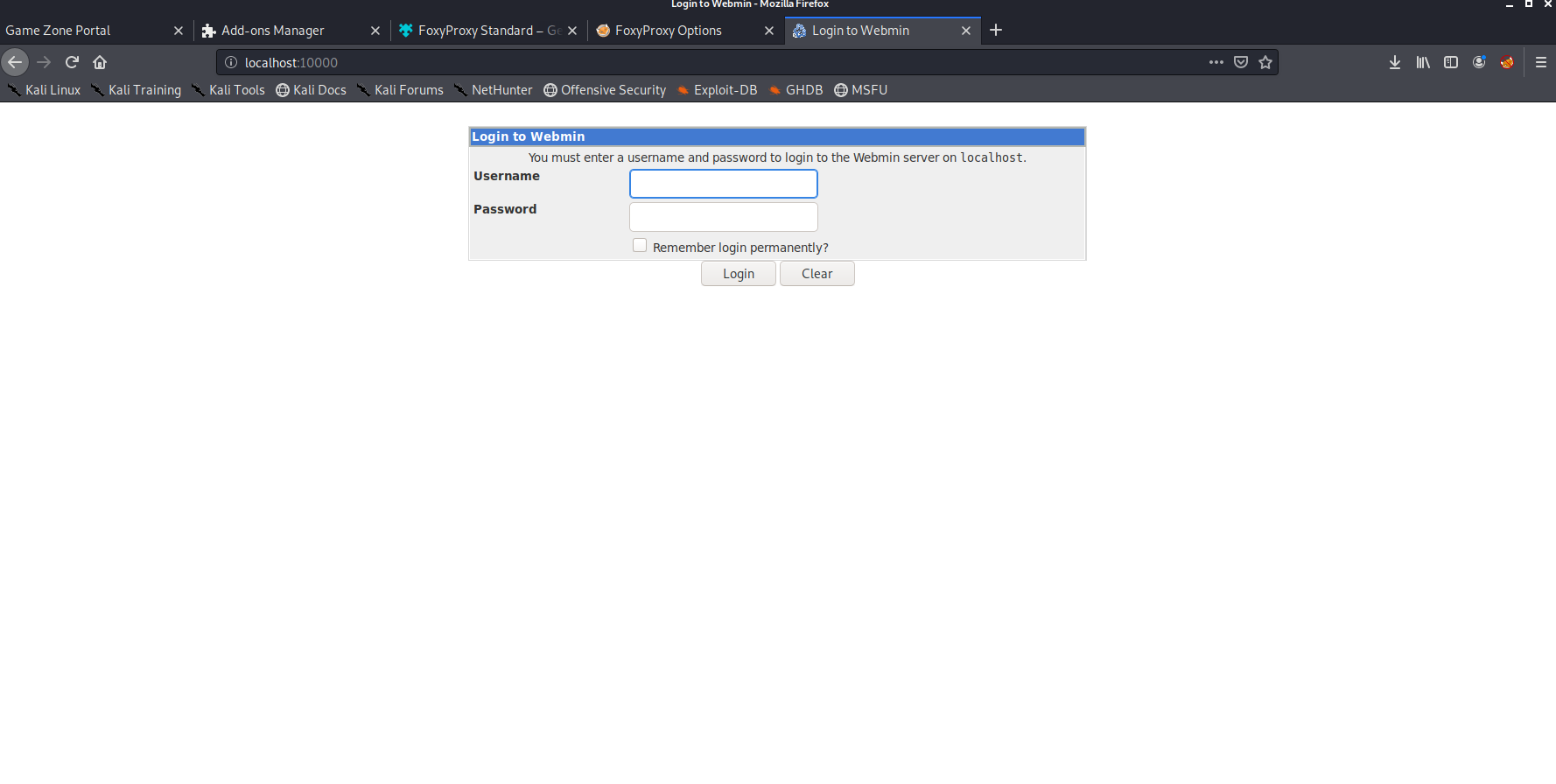Screen dimensions: 1556x784
Task: Close the Login to Webmin tab
Action: click(x=966, y=31)
